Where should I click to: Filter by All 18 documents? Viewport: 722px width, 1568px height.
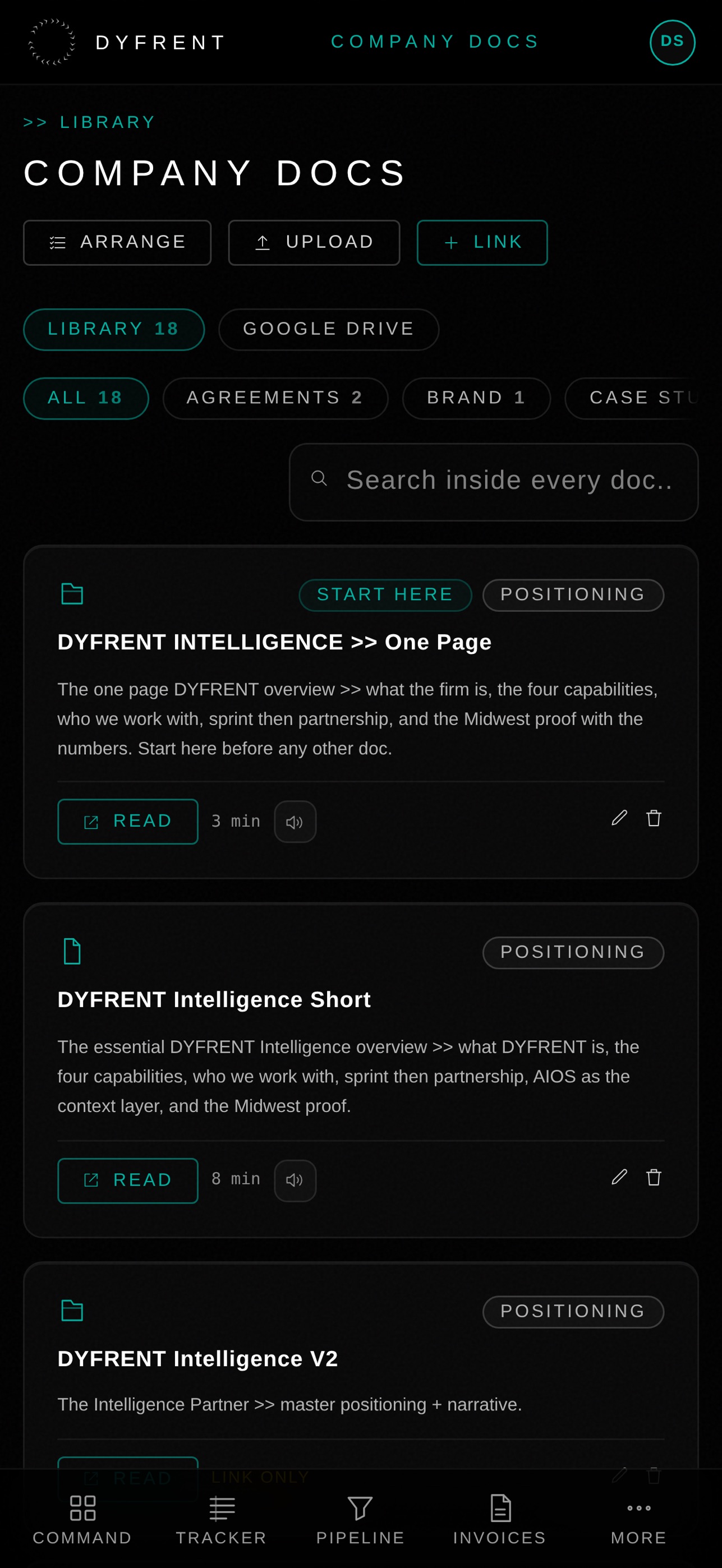[x=86, y=398]
